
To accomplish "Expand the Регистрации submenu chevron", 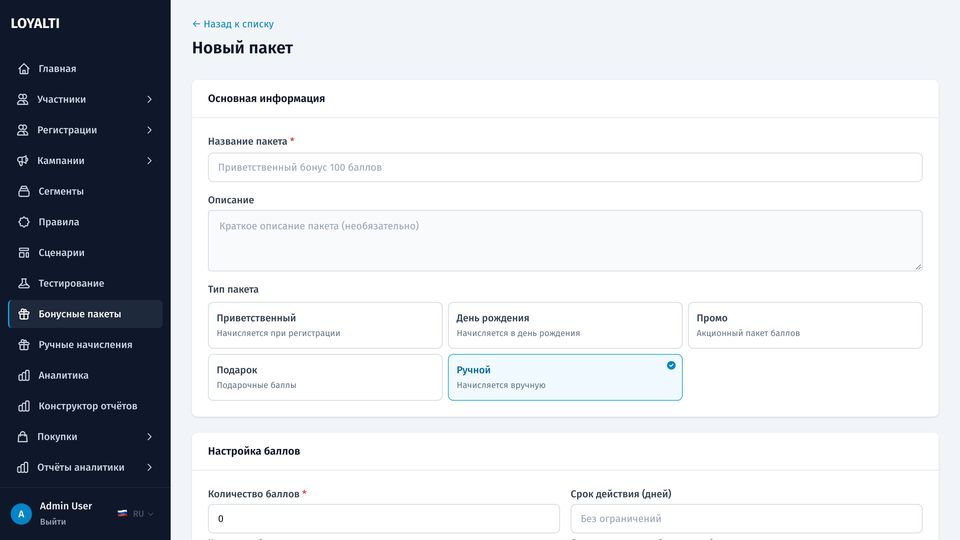I will pos(149,130).
